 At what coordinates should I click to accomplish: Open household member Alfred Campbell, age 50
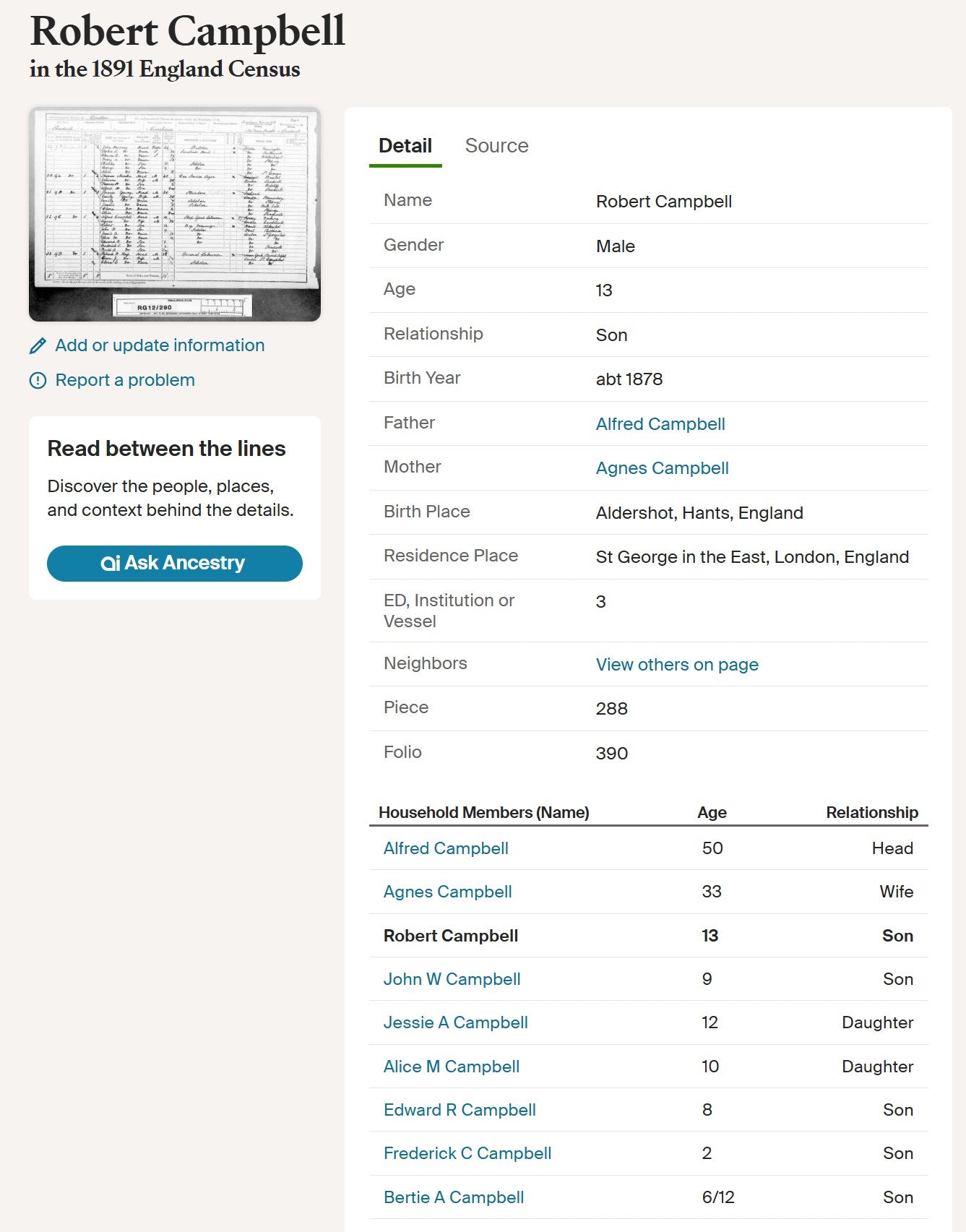446,848
